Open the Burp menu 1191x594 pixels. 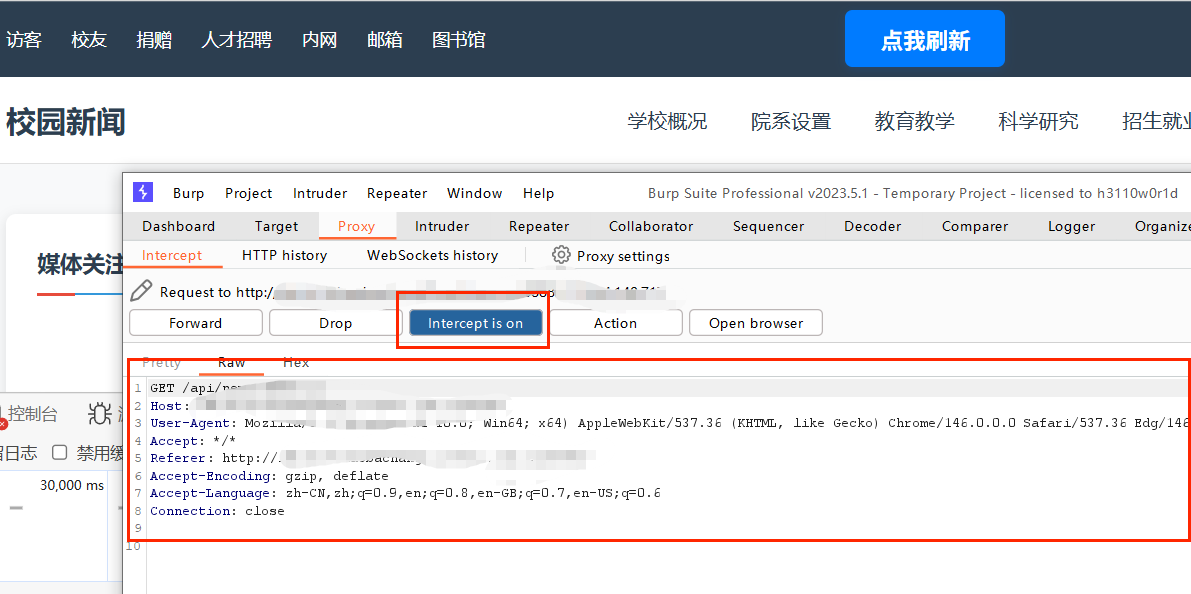point(188,193)
